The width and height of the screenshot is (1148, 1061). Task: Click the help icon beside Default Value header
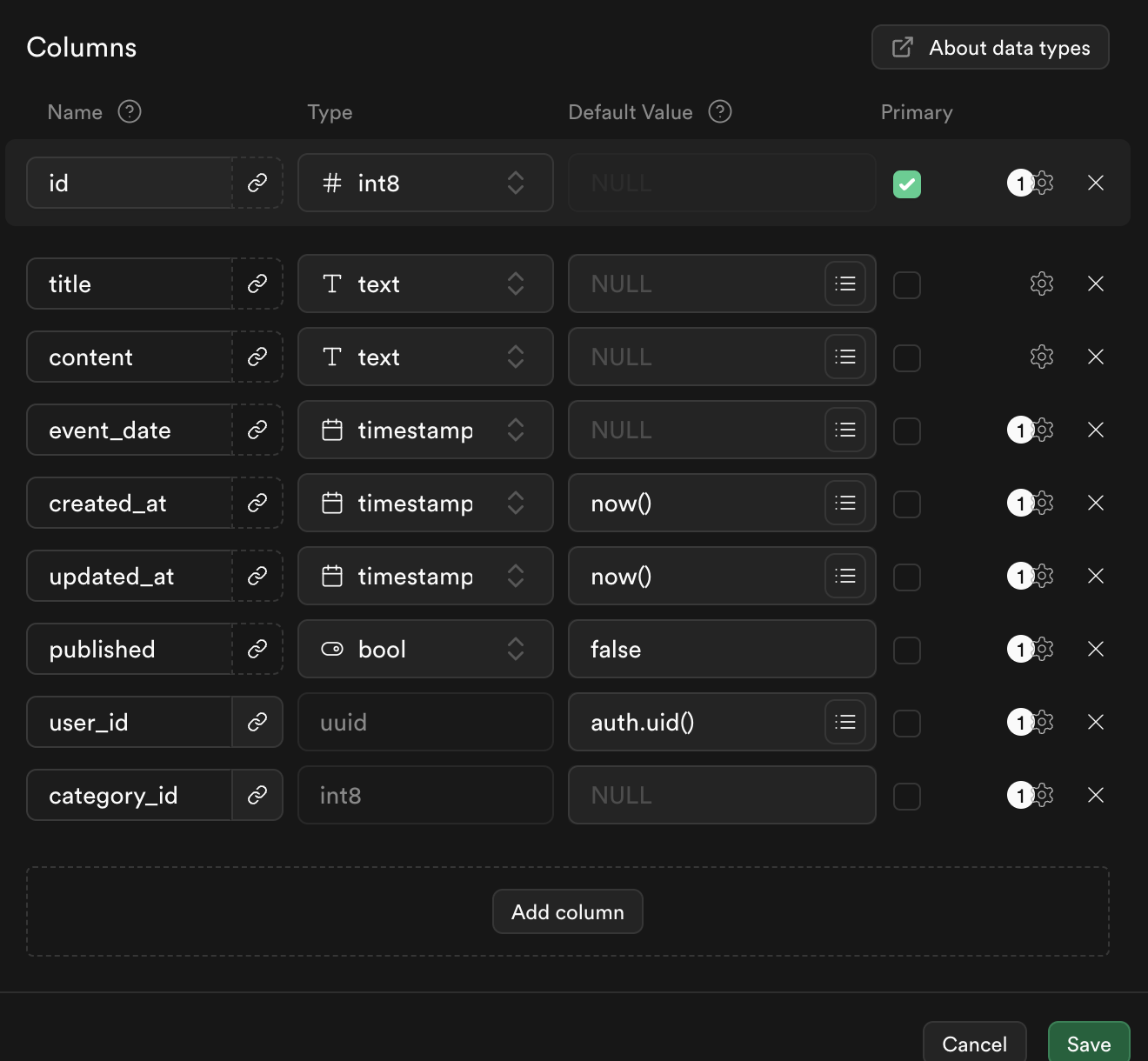click(720, 111)
